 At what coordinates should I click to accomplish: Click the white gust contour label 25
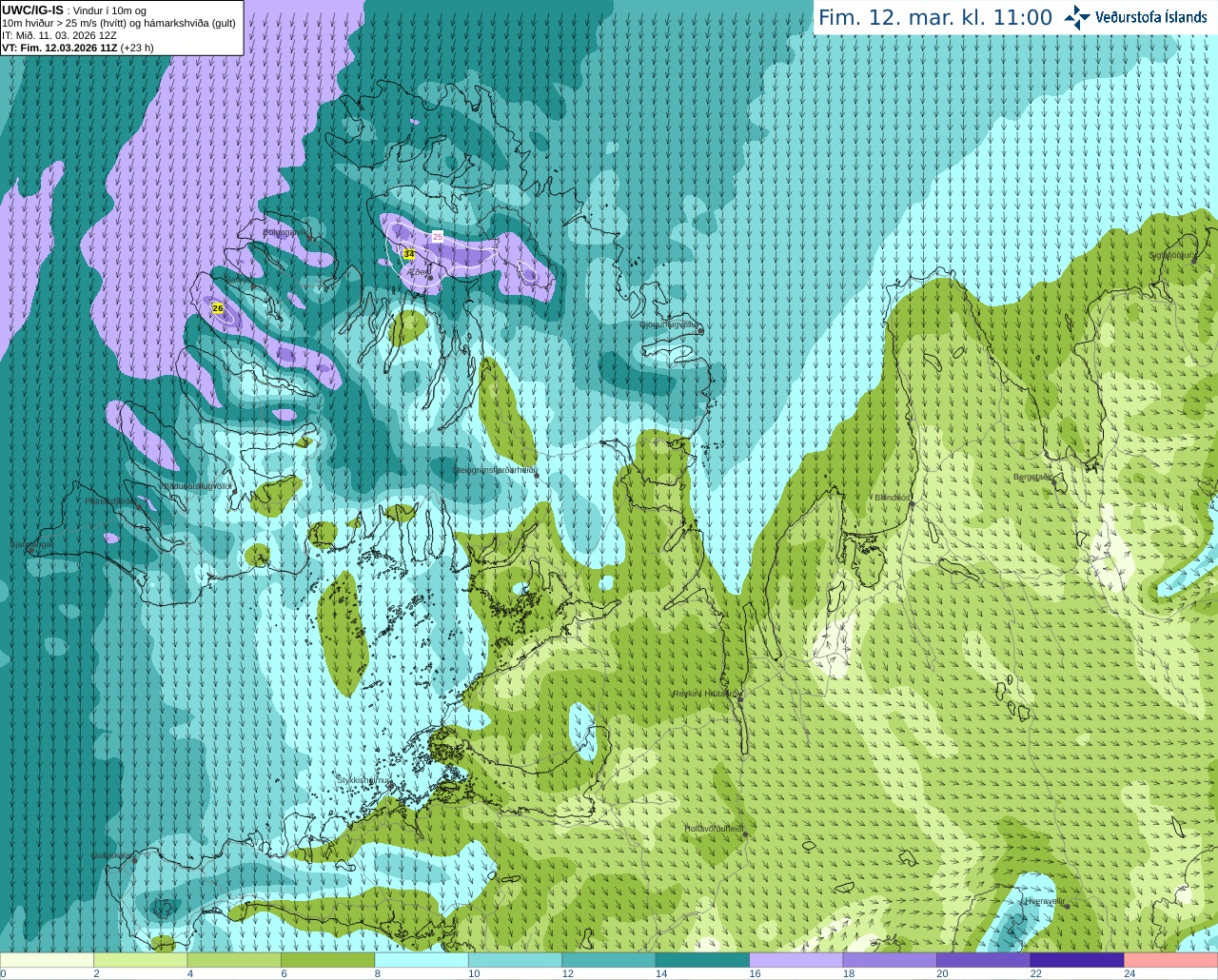point(438,236)
